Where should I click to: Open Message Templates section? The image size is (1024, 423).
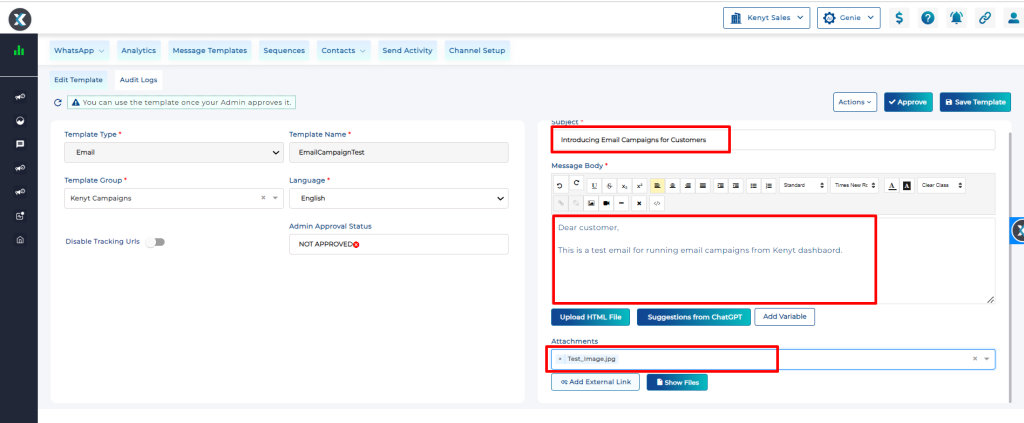(x=210, y=50)
